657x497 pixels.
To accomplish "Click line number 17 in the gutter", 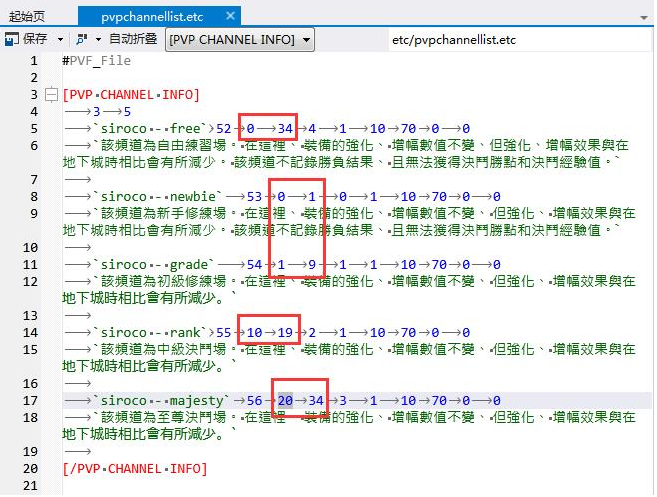I will 30,401.
